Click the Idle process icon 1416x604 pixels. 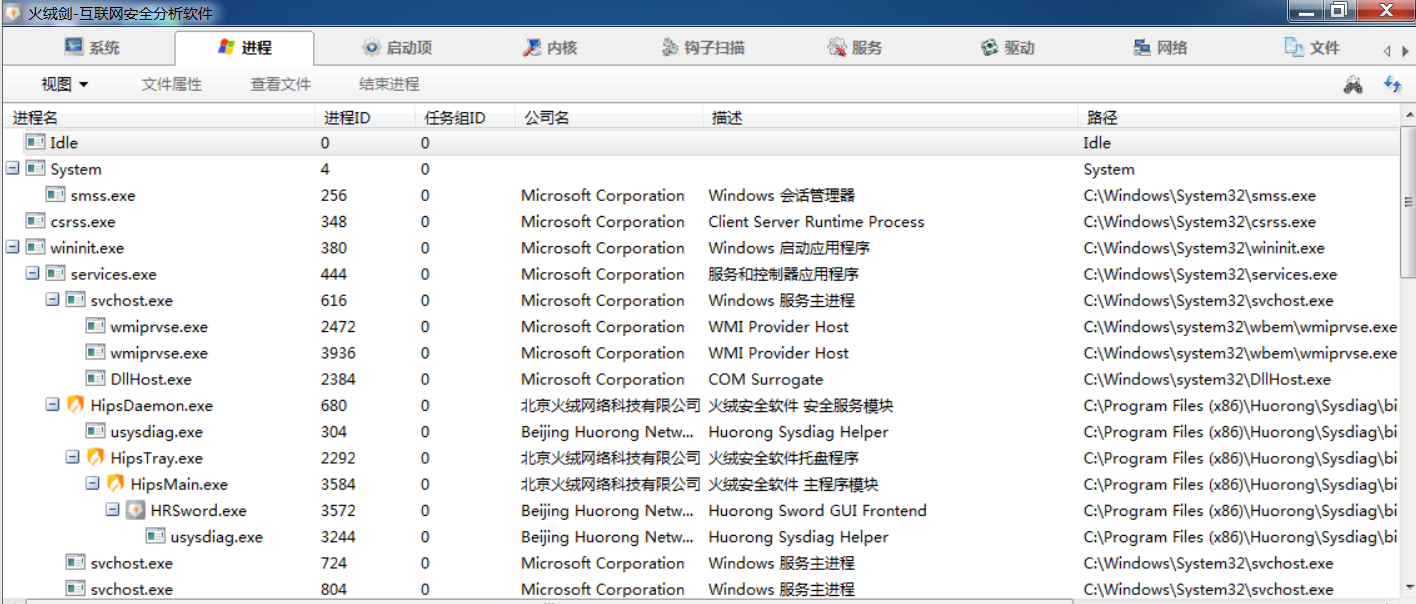coord(35,143)
